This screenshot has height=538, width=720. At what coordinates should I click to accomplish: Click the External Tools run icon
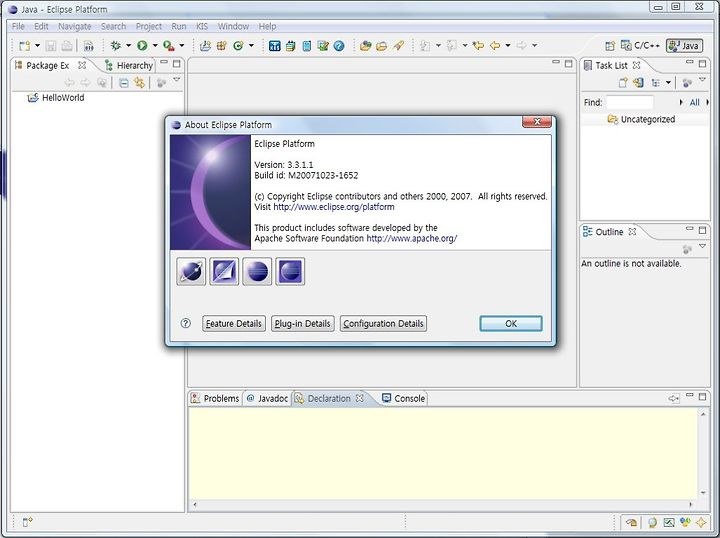(169, 45)
